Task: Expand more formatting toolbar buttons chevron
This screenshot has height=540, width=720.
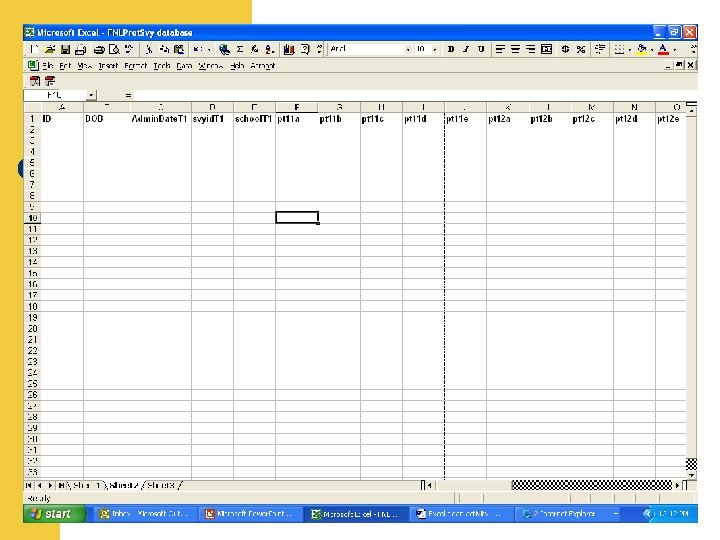Action: pyautogui.click(x=693, y=49)
